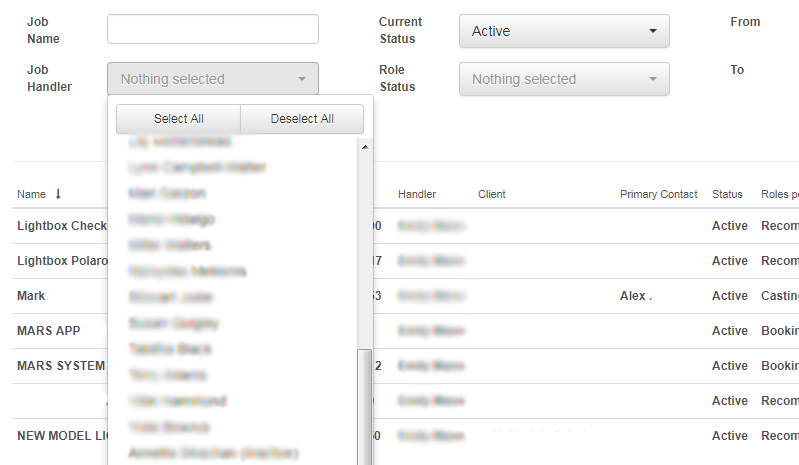This screenshot has height=465, width=799.
Task: Select the MARS SYSTEM job row
Action: coord(60,366)
